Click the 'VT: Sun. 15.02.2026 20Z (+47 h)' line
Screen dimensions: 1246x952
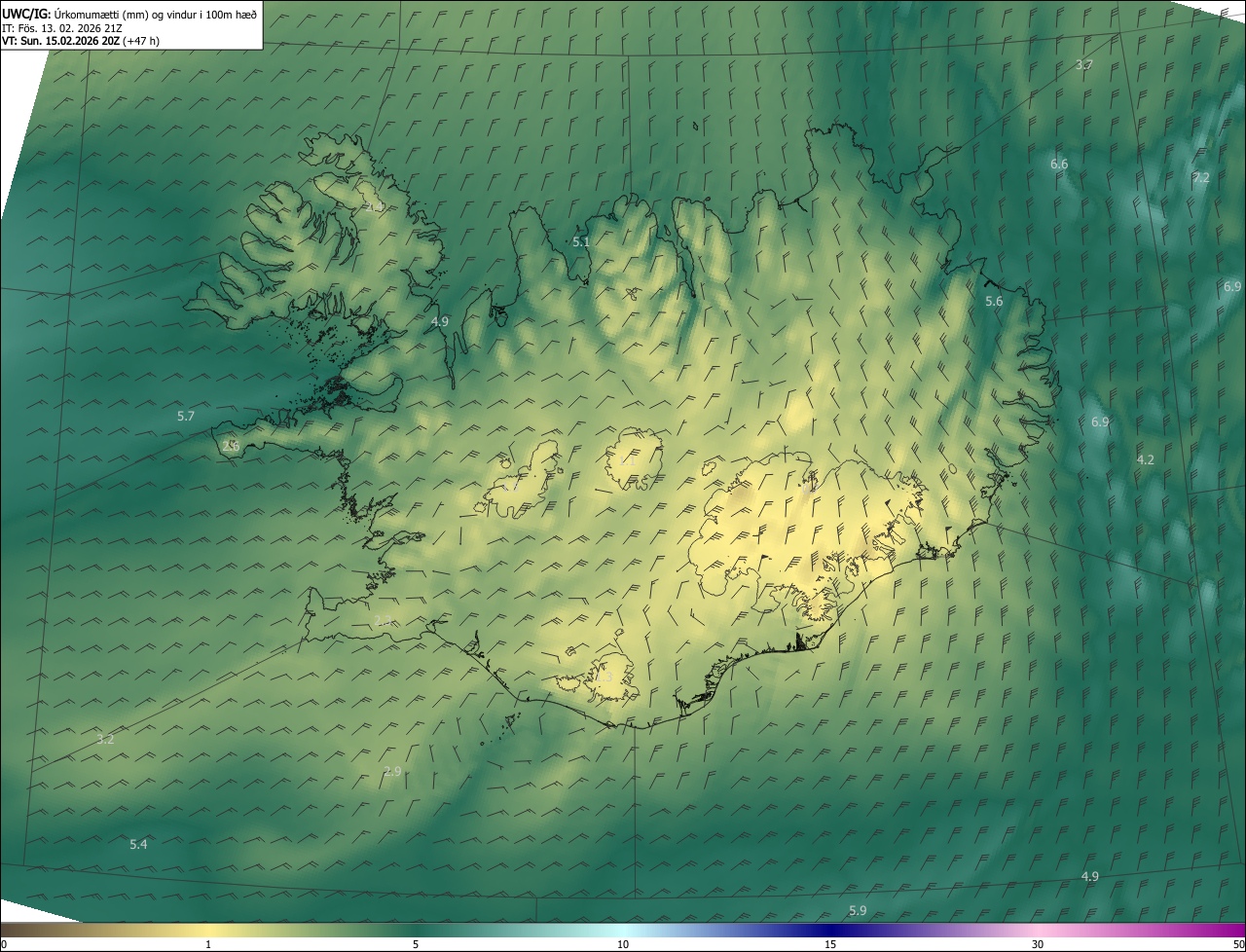point(81,41)
